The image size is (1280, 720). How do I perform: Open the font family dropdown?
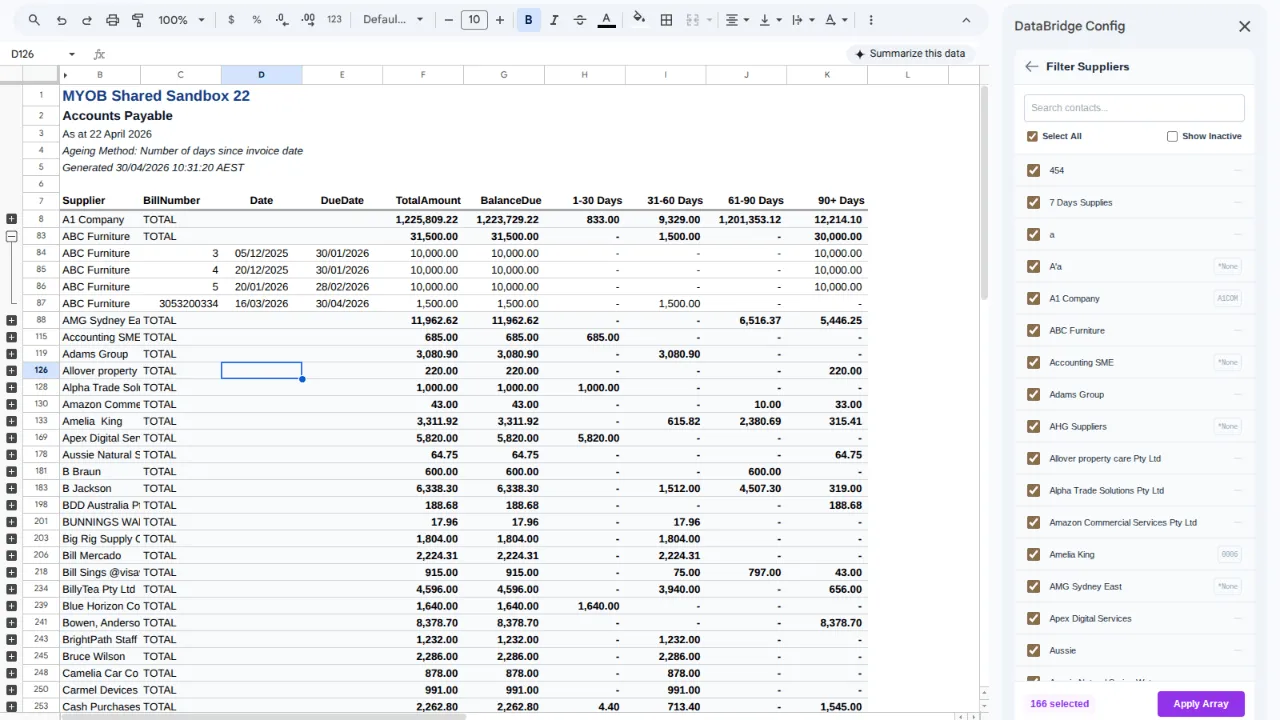click(x=393, y=20)
